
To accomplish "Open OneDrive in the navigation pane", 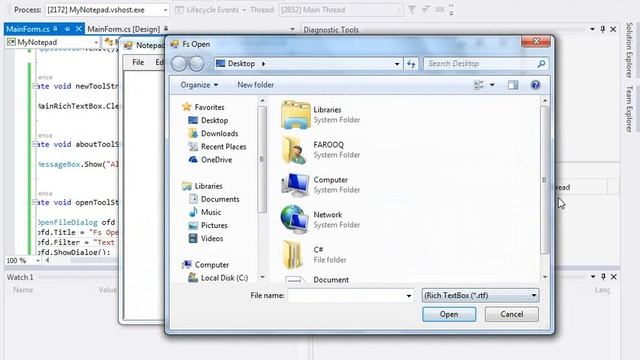I will coord(216,160).
